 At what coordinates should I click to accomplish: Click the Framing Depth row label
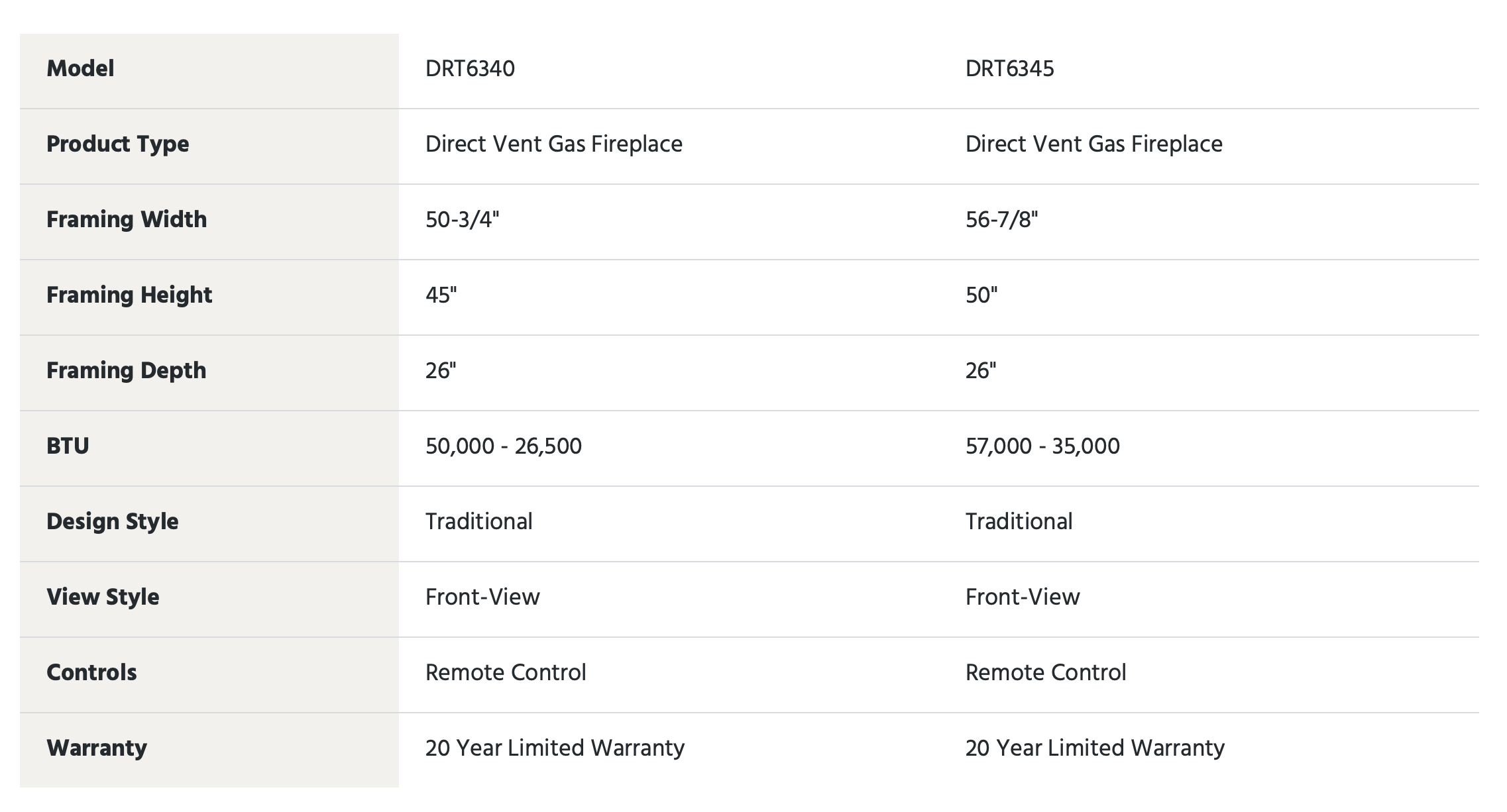127,371
